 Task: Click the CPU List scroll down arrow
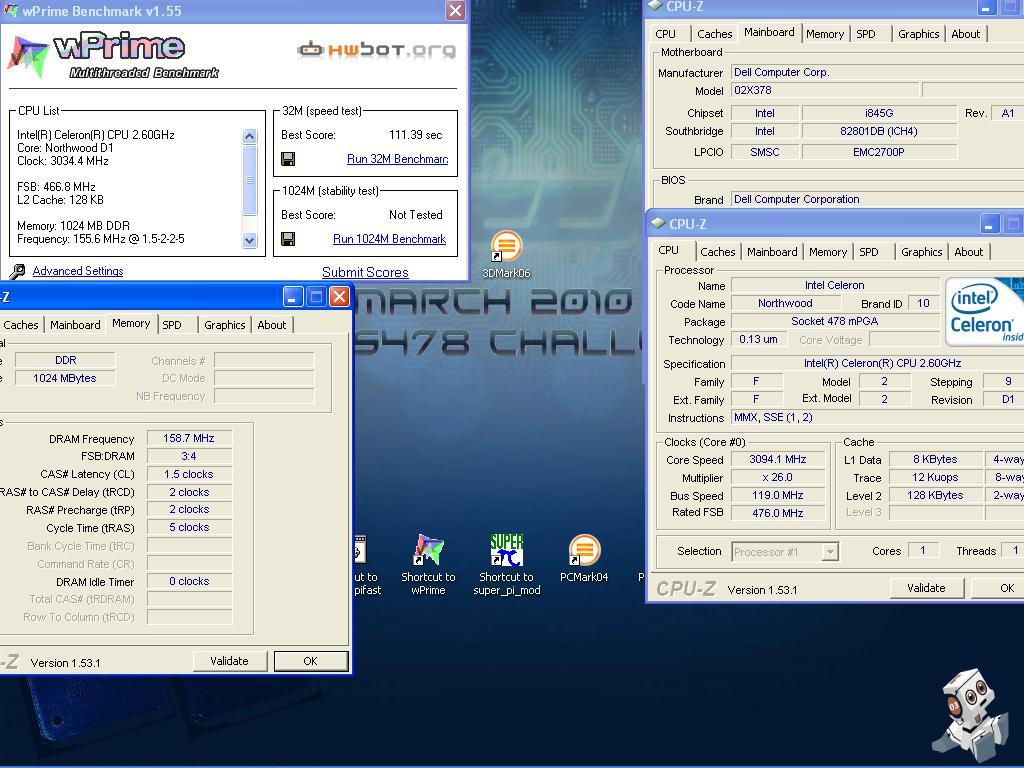click(x=249, y=240)
